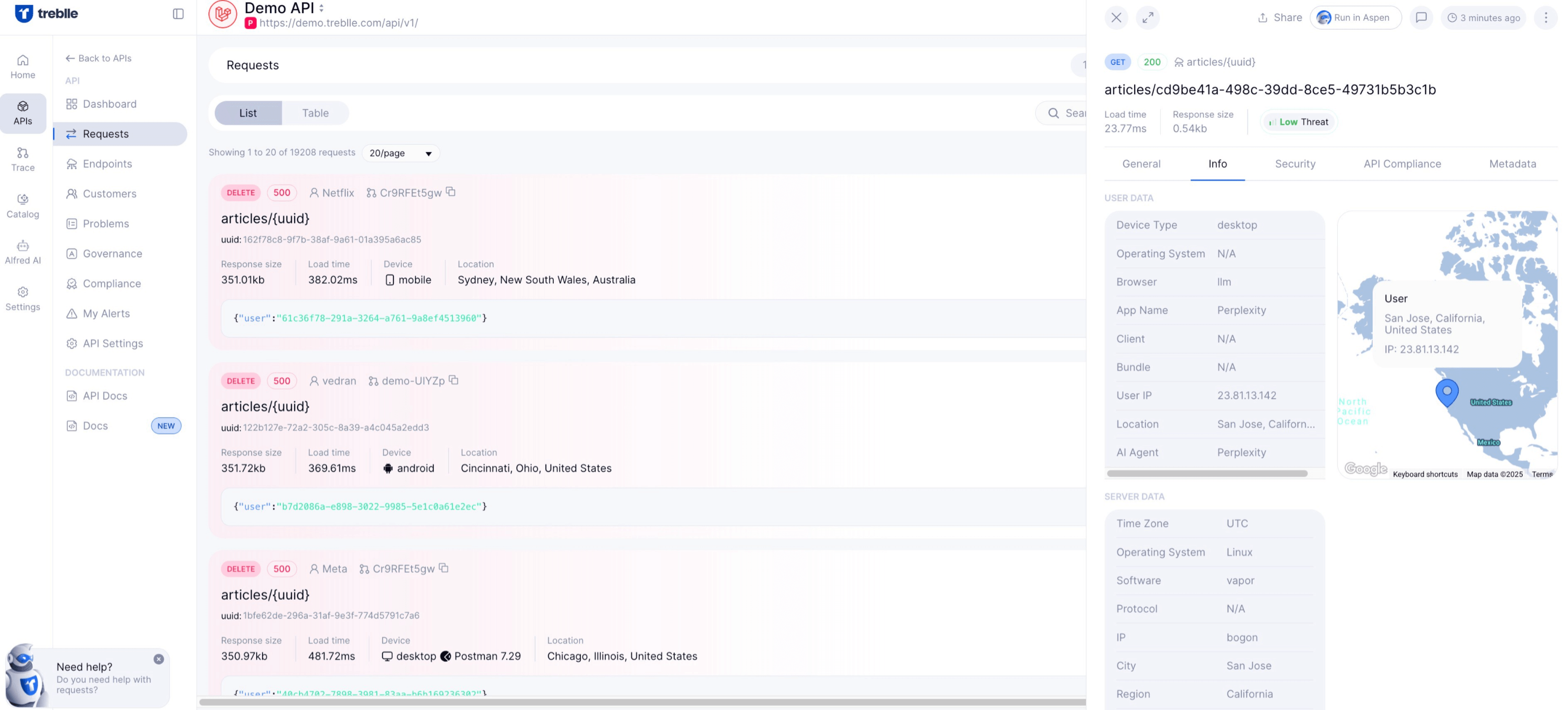This screenshot has height=710, width=1568.
Task: Copy the Cr9RFEt5gw trace ID for Netflix request
Action: click(x=451, y=192)
